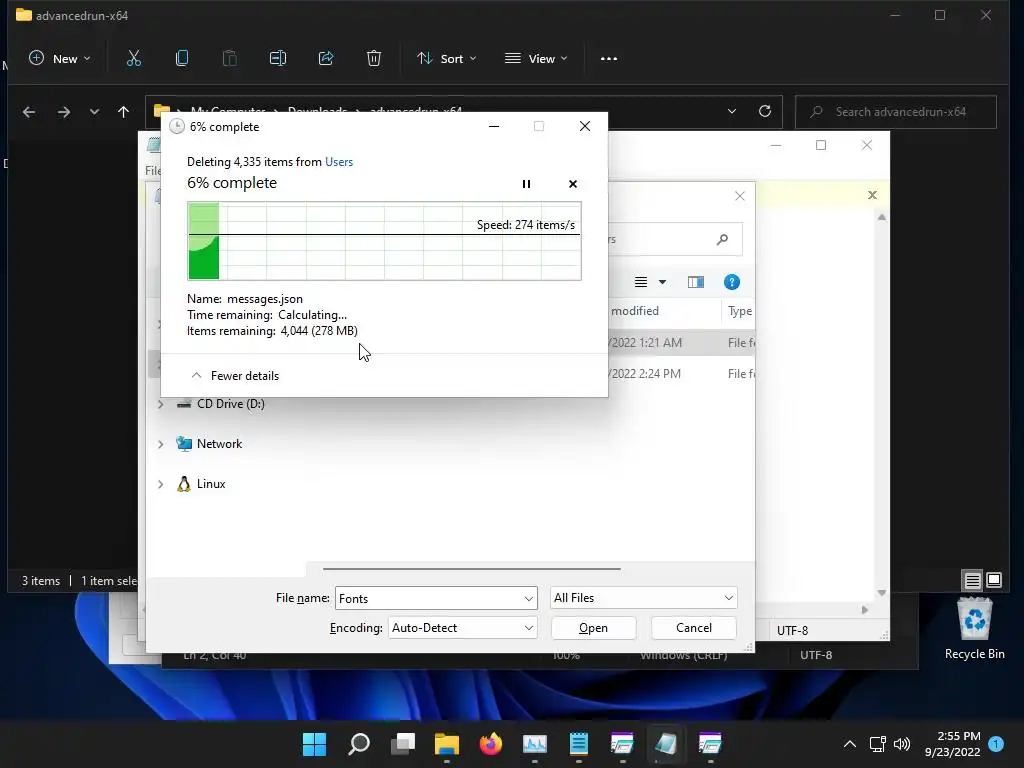This screenshot has width=1024, height=768.
Task: Follow the Users link in delete dialog
Action: tap(339, 162)
